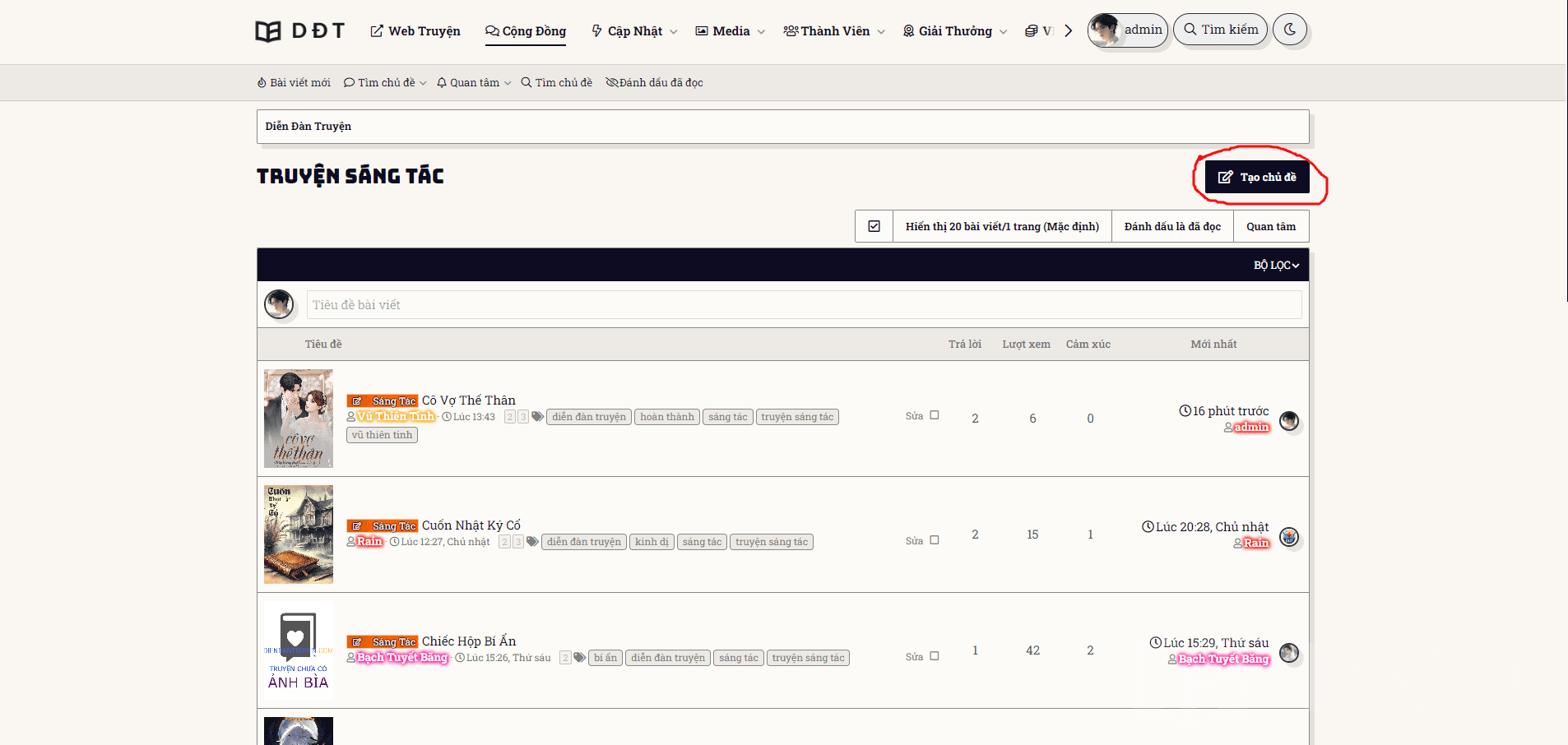Image resolution: width=1568 pixels, height=745 pixels.
Task: Tick checkbox for Cuốn Nhật Ký Cổ
Action: coord(935,540)
